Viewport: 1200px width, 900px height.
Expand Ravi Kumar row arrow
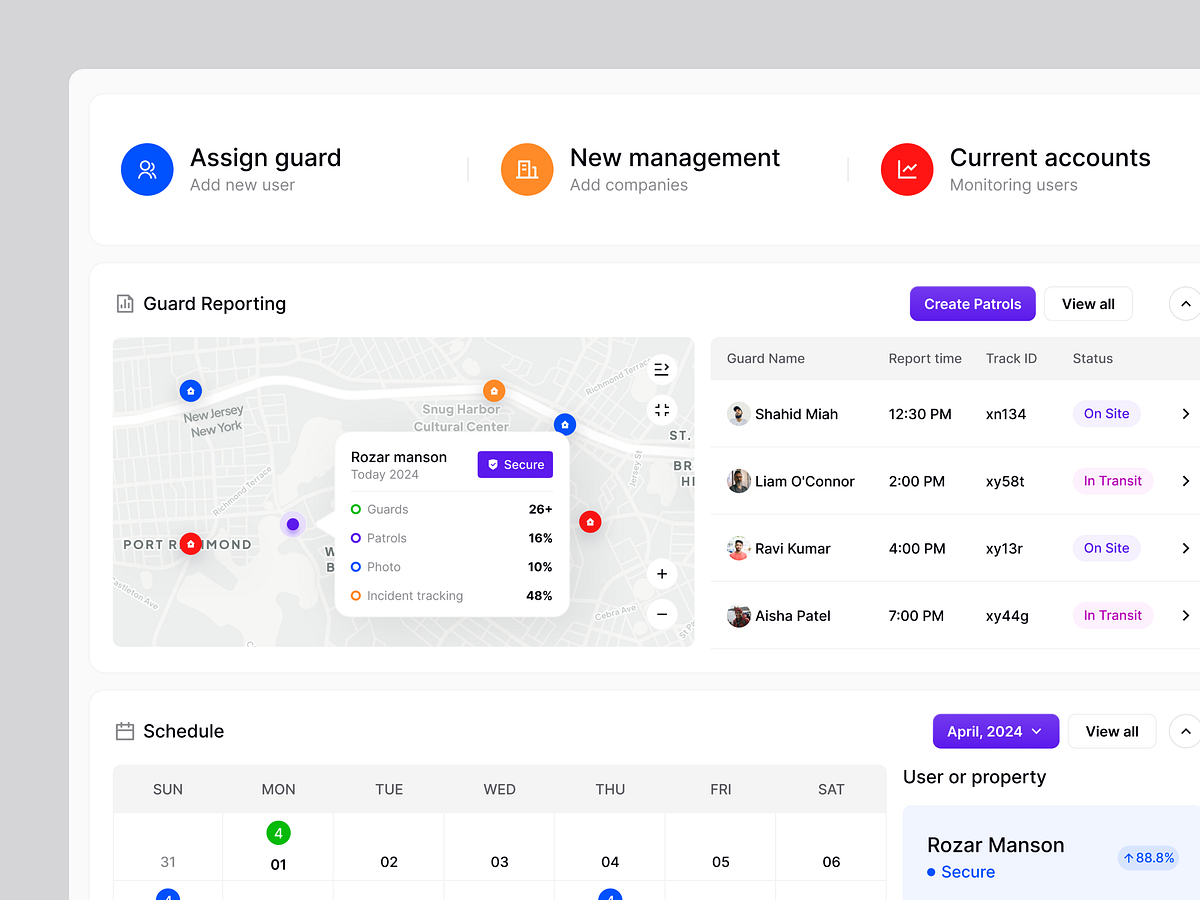1185,548
